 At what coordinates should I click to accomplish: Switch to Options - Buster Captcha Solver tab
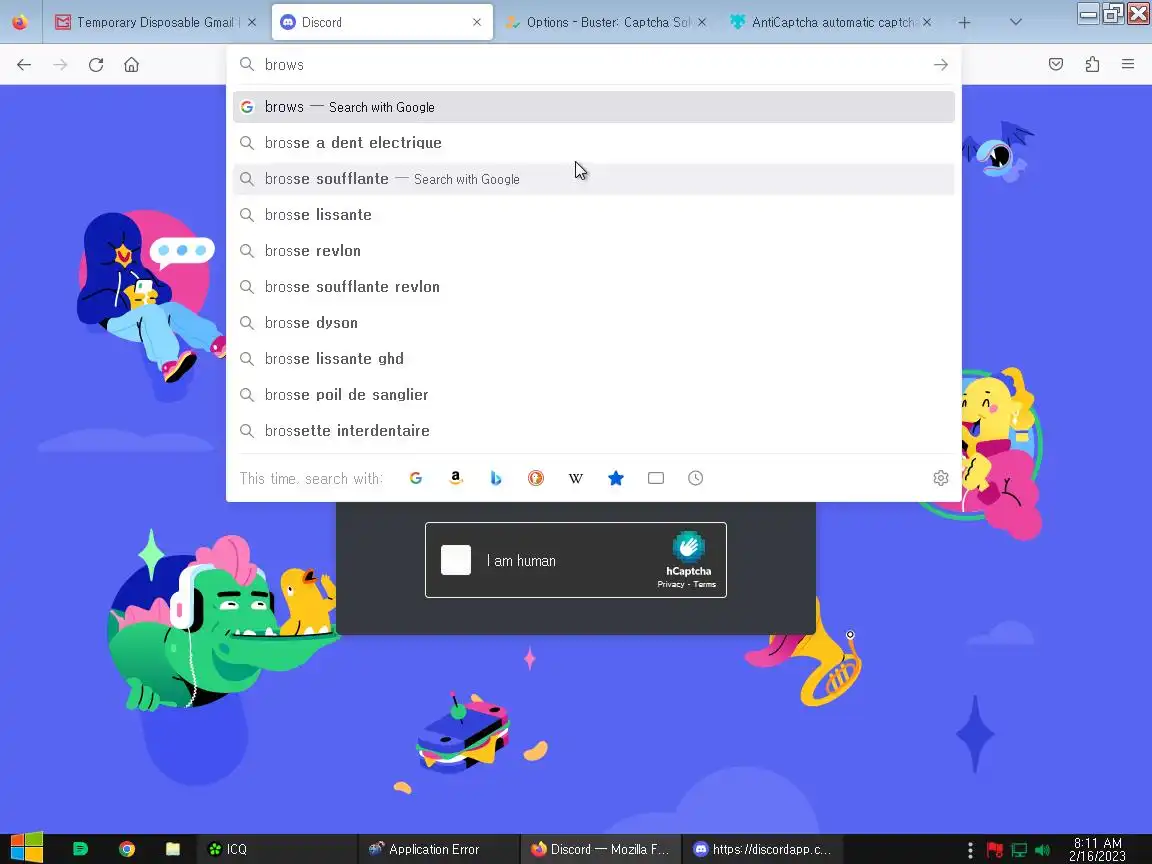pos(607,22)
